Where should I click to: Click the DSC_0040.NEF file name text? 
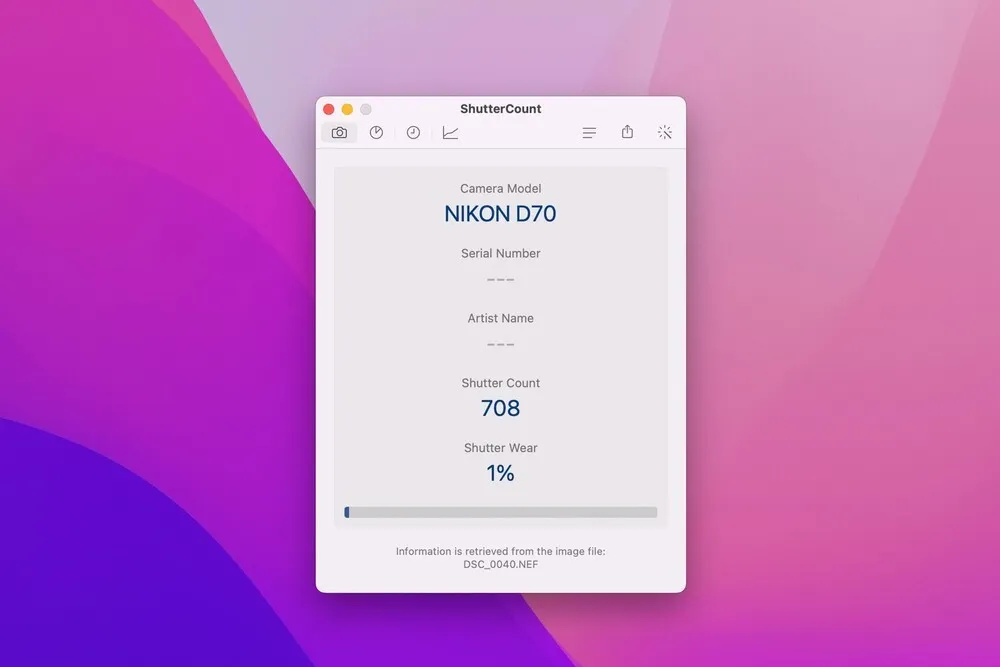click(500, 564)
